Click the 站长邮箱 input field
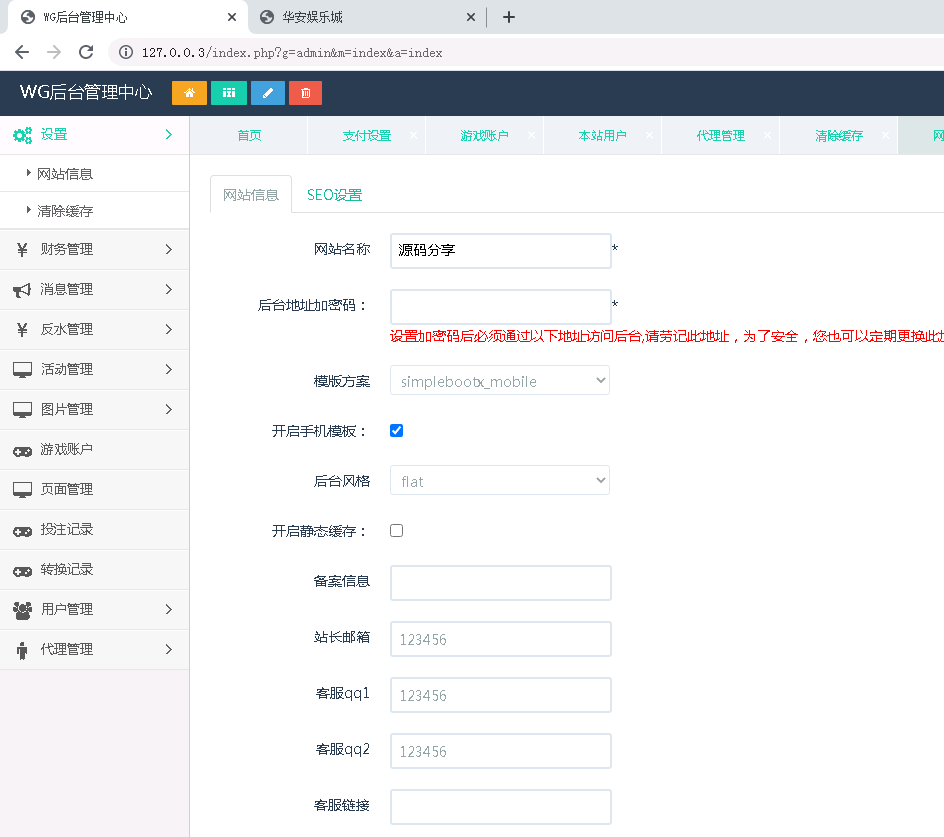The height and width of the screenshot is (837, 944). pos(500,638)
